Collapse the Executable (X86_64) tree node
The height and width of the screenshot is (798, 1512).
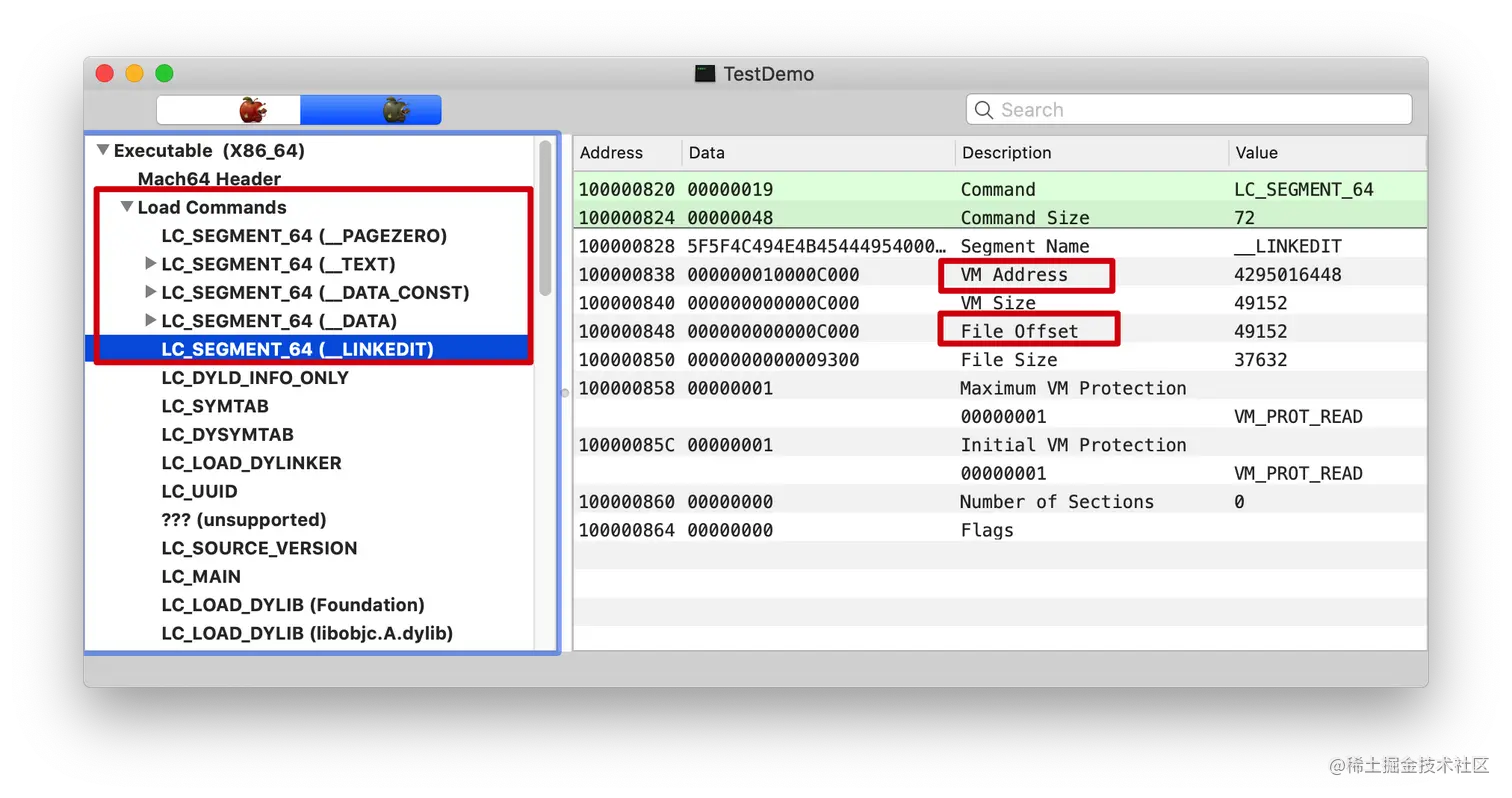(x=102, y=151)
